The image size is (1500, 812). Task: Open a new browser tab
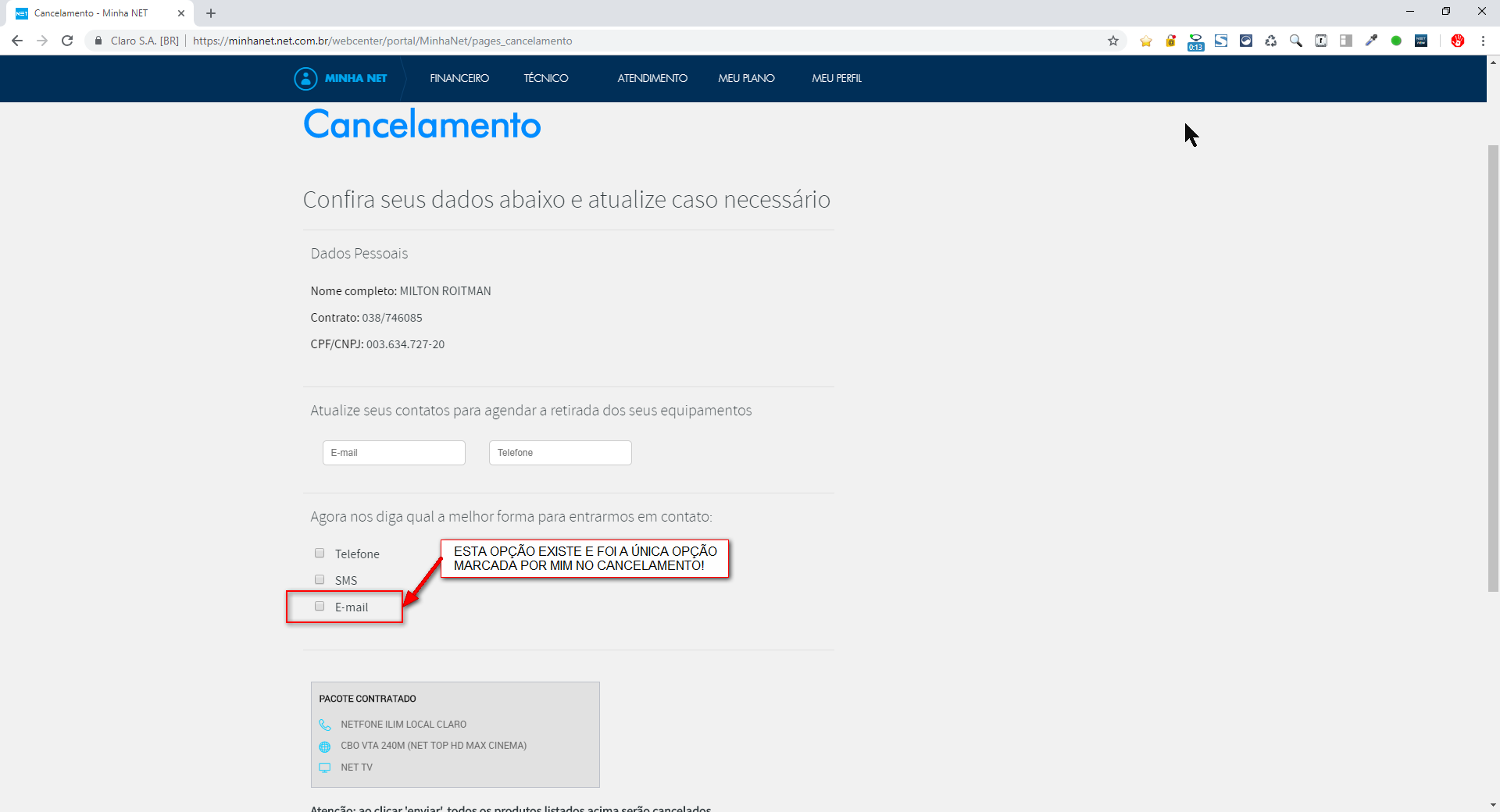211,13
